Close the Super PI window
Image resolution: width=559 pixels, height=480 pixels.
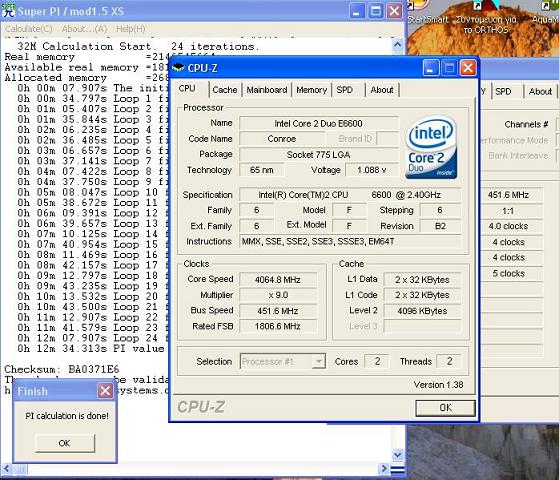394,11
